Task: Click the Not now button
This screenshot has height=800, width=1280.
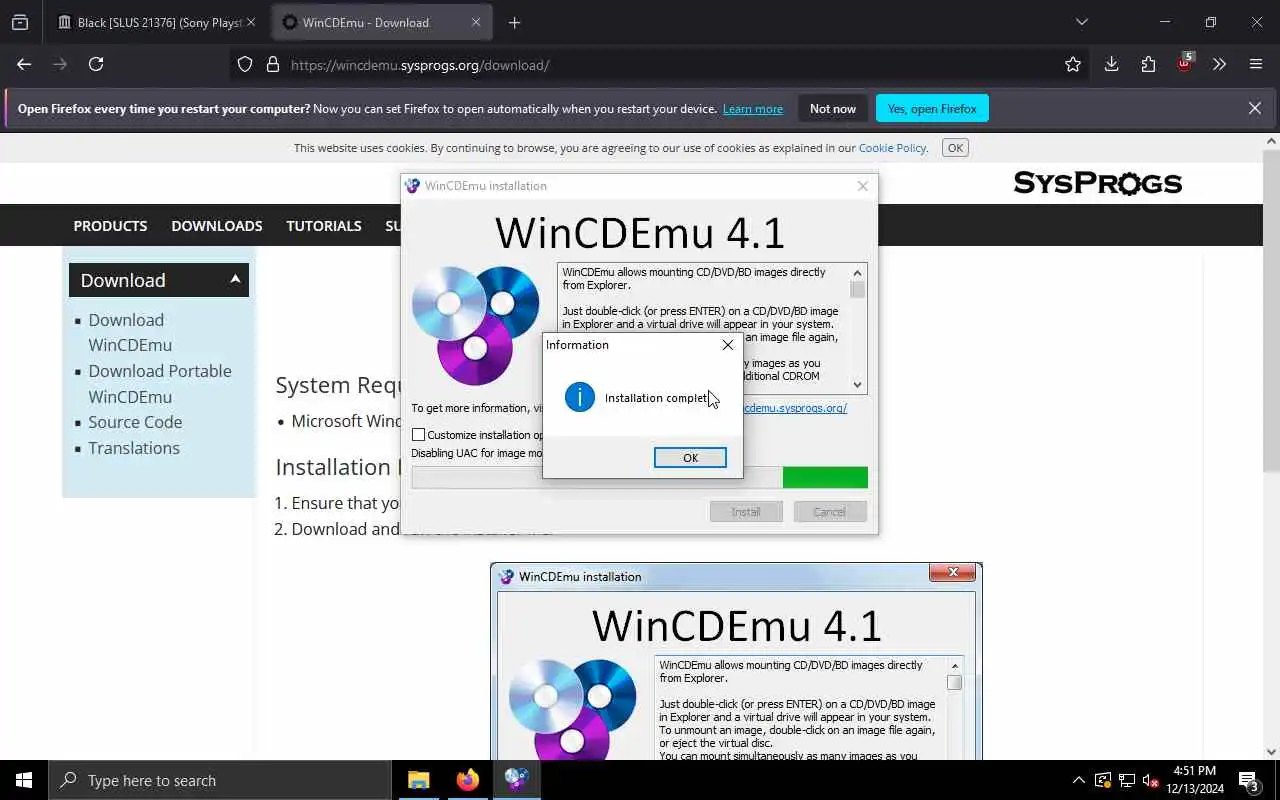Action: (833, 109)
